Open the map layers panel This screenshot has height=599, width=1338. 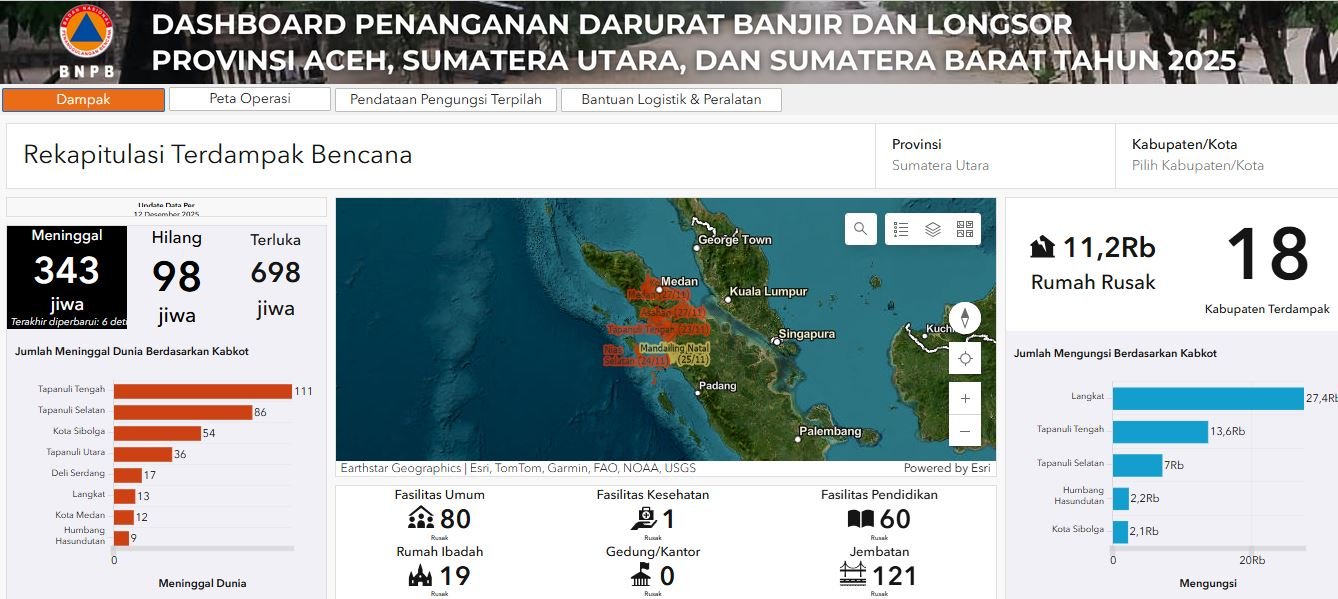pos(933,229)
